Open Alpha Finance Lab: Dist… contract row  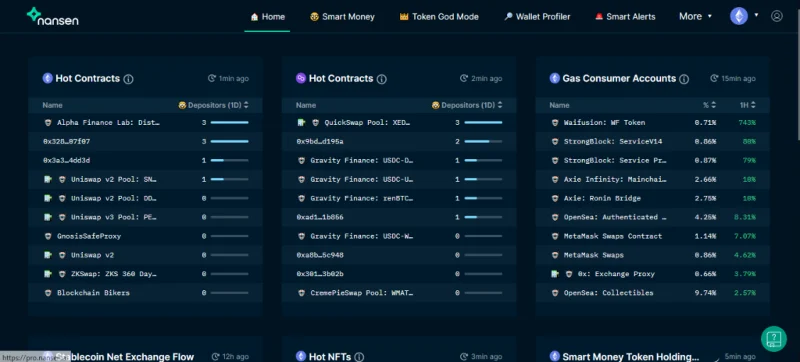coord(145,122)
